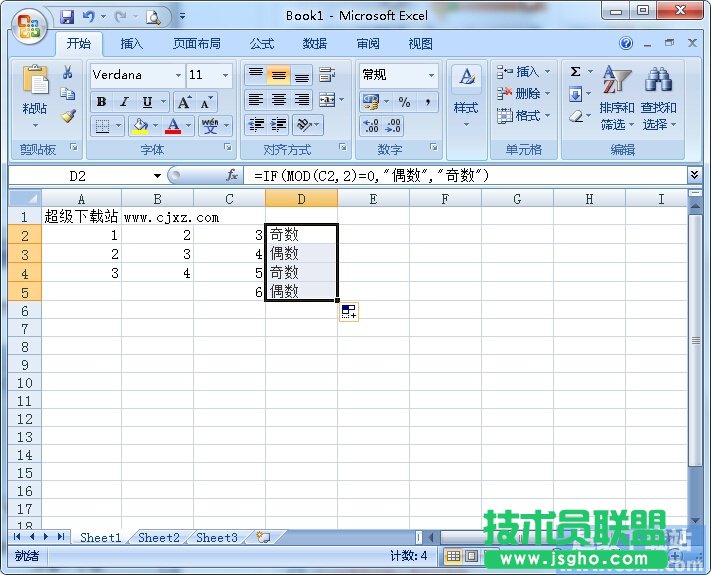Click the Name Box showing D2

[x=80, y=175]
